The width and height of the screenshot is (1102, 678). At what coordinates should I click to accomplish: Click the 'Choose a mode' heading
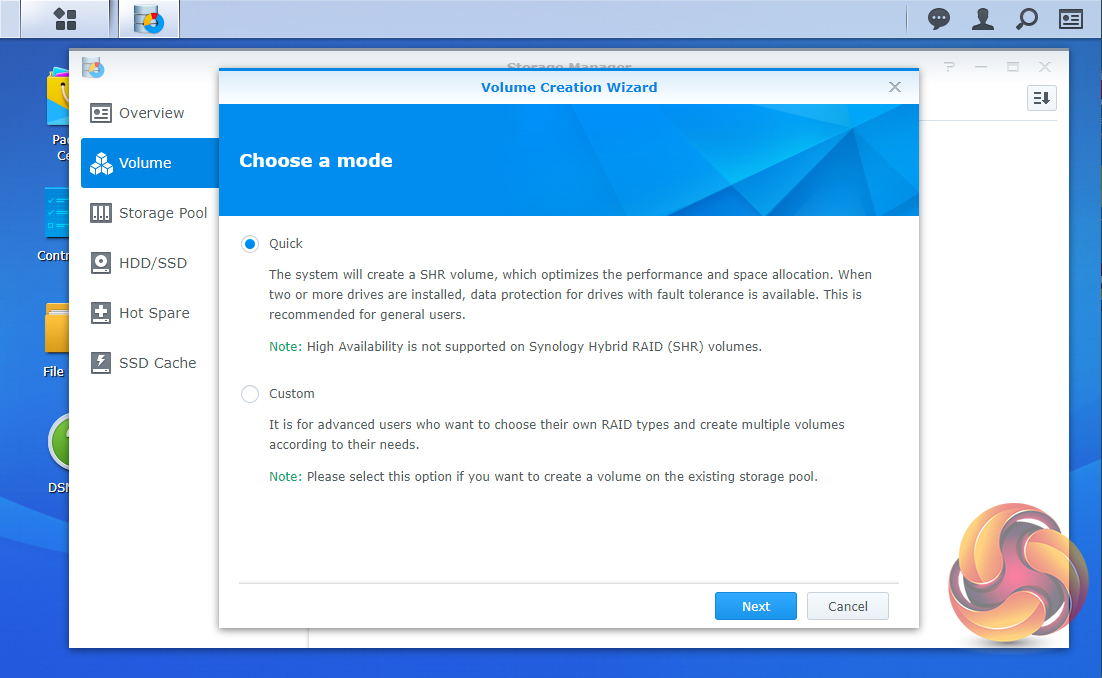click(x=316, y=161)
